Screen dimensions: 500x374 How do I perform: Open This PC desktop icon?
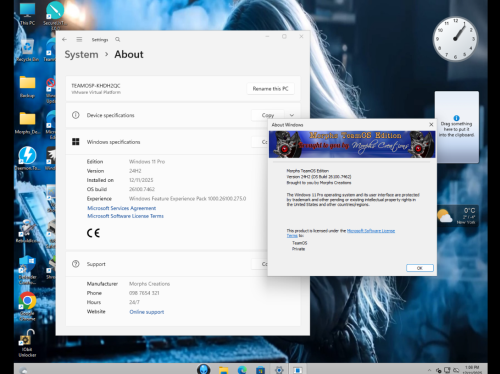pos(27,14)
